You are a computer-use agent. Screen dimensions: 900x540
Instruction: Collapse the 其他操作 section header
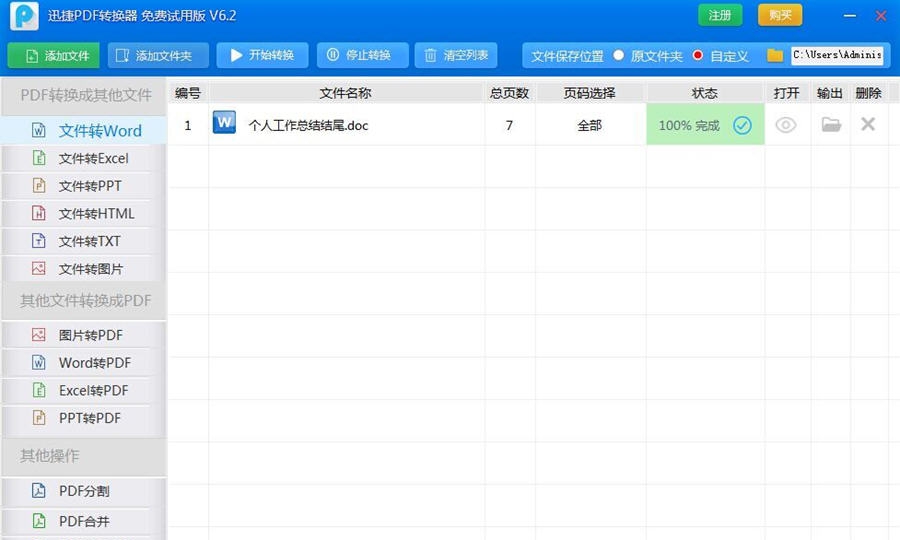[84, 456]
